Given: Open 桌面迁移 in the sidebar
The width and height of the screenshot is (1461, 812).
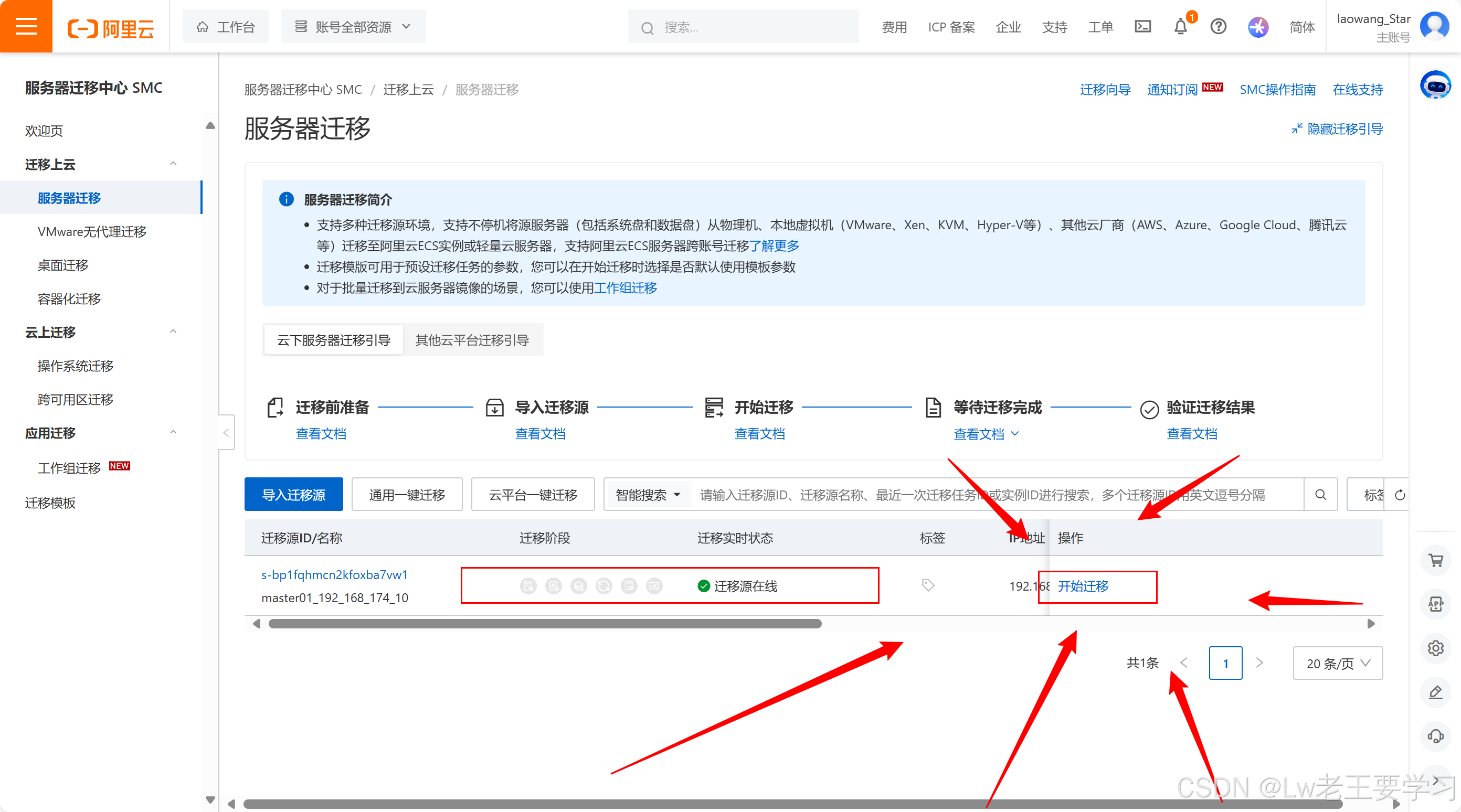Looking at the screenshot, I should (x=62, y=265).
